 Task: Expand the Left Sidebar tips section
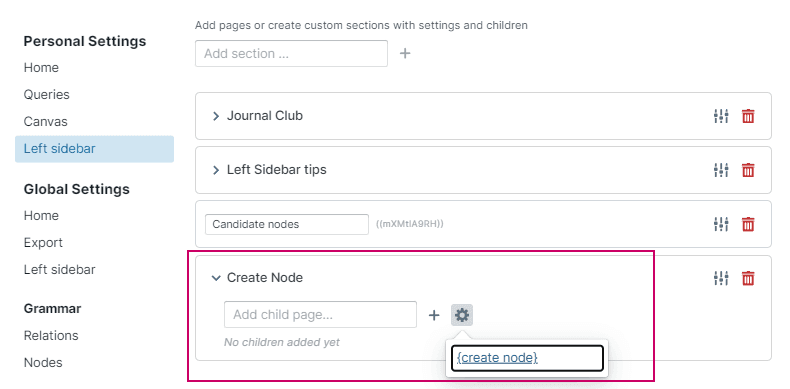point(216,170)
